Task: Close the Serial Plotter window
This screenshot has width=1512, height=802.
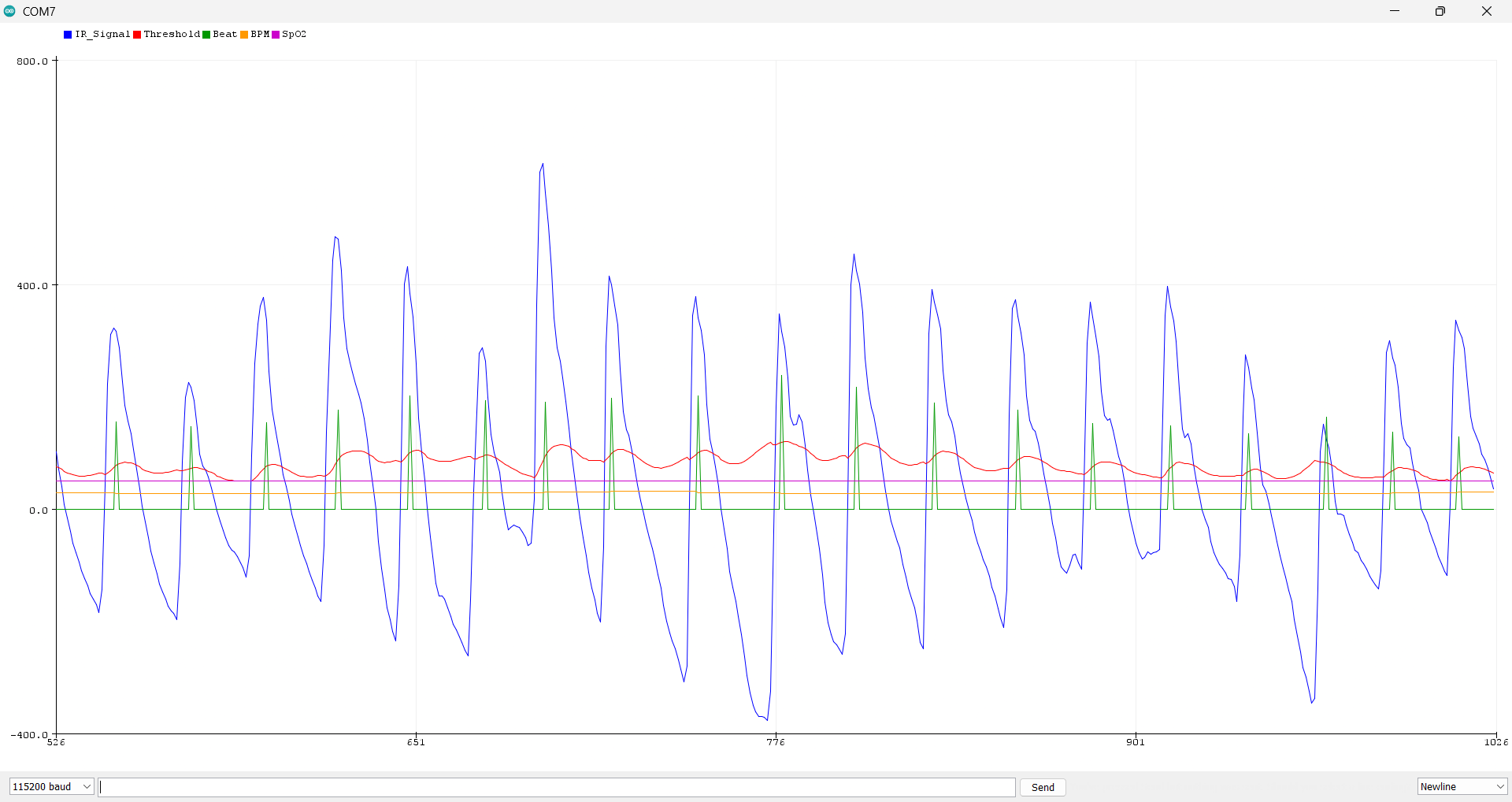Action: (1486, 11)
